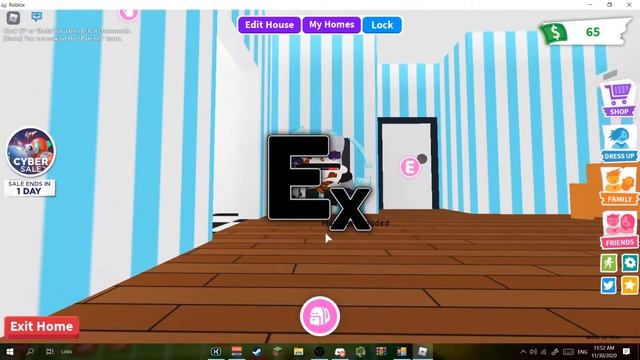Open the backpack inventory

[320, 316]
